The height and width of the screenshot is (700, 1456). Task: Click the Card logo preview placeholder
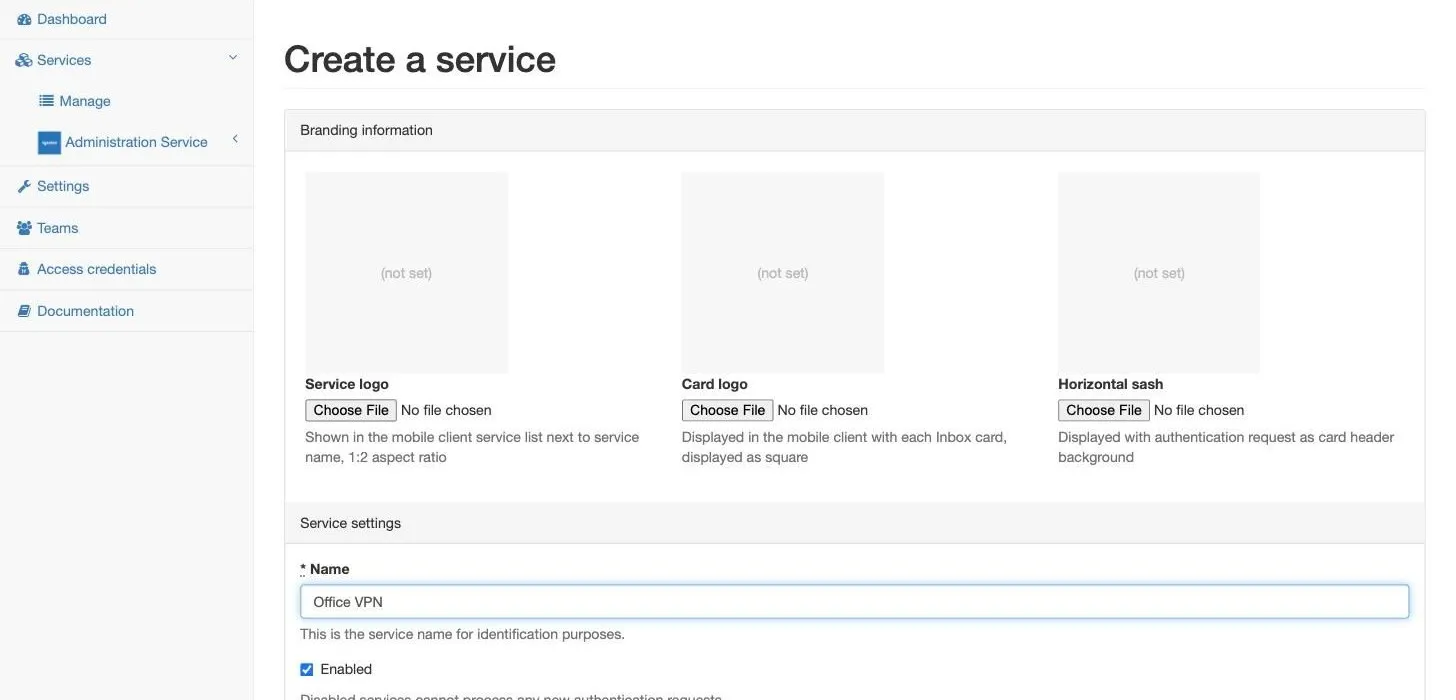(783, 273)
